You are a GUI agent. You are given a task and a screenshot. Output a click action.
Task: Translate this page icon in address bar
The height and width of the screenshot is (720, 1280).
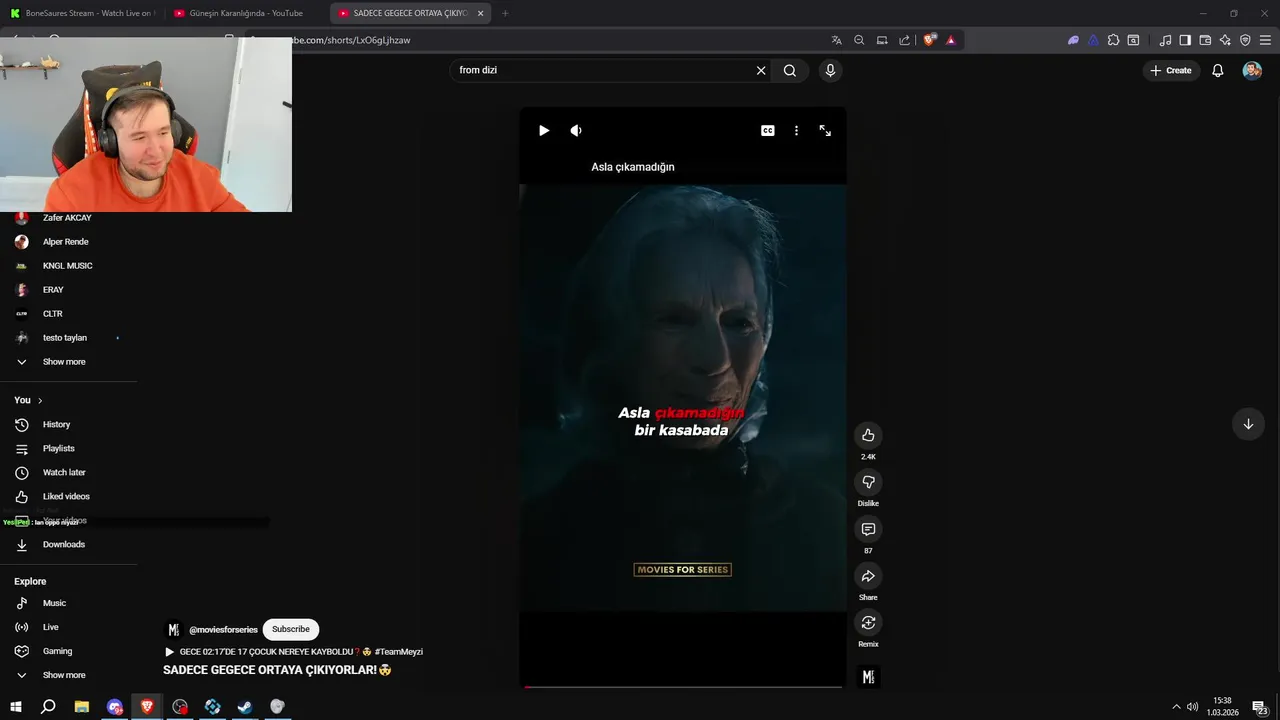836,40
